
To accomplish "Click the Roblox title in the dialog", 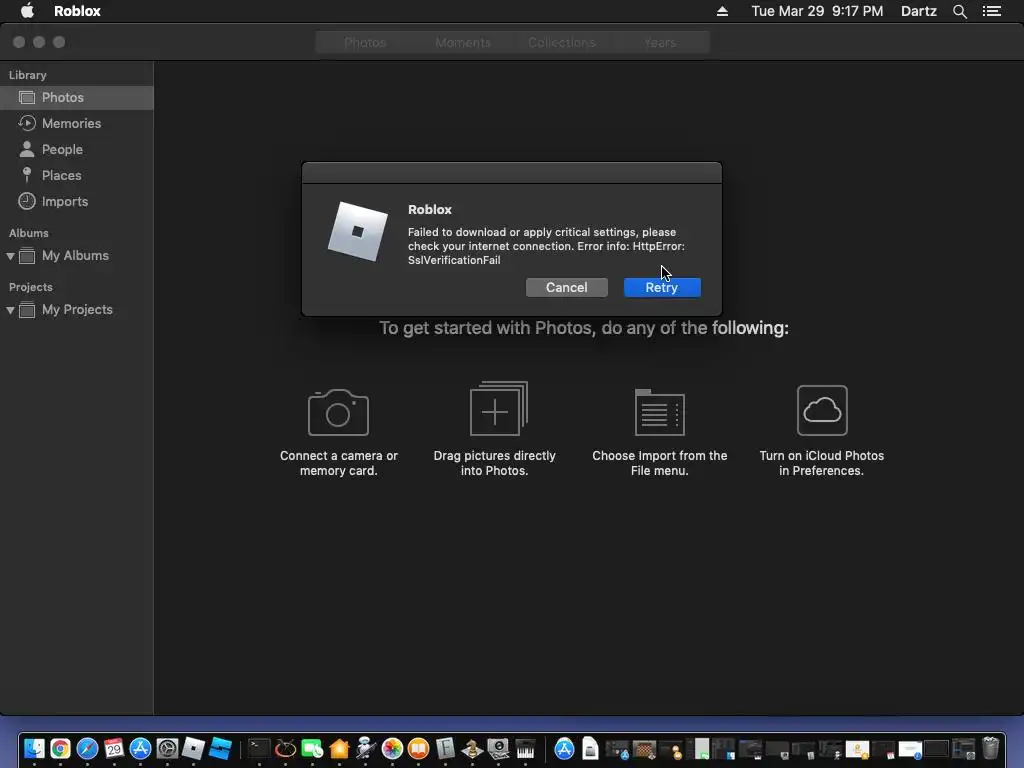I will pyautogui.click(x=430, y=210).
